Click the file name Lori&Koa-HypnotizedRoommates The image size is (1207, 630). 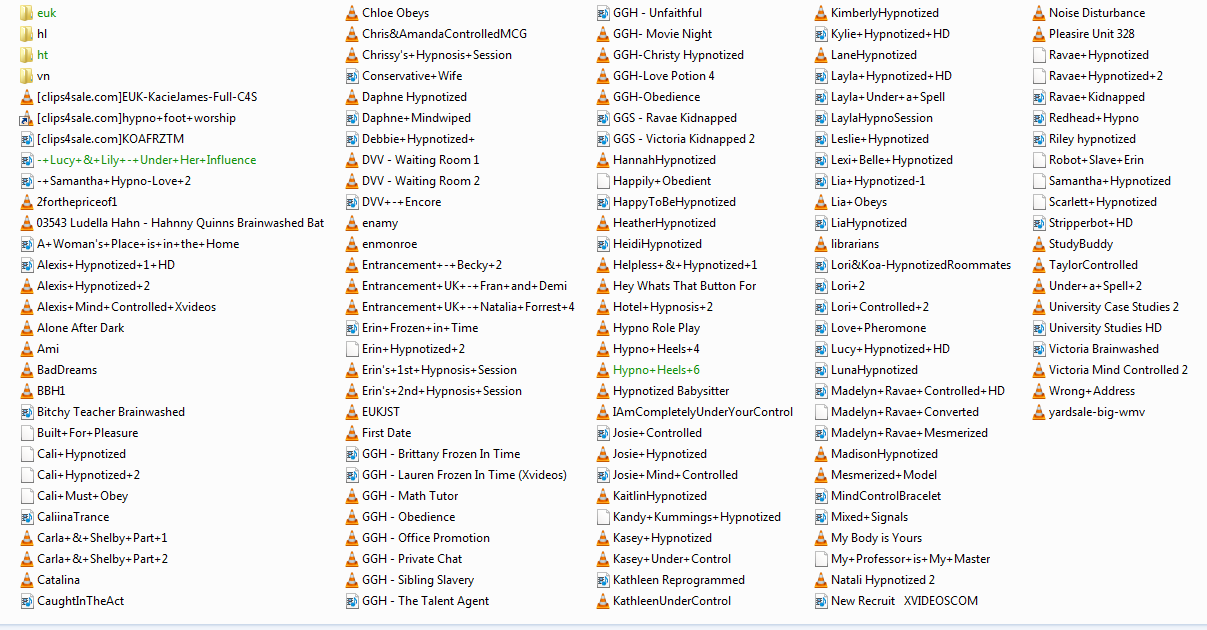pos(921,265)
